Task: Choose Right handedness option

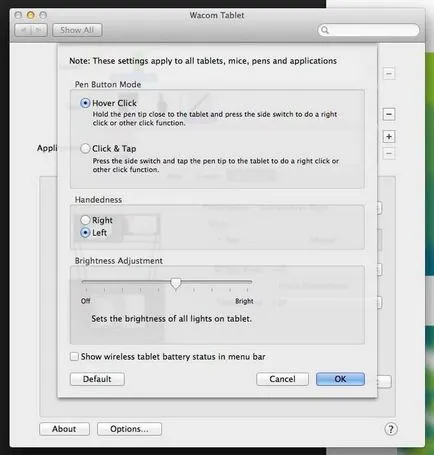Action: point(85,220)
